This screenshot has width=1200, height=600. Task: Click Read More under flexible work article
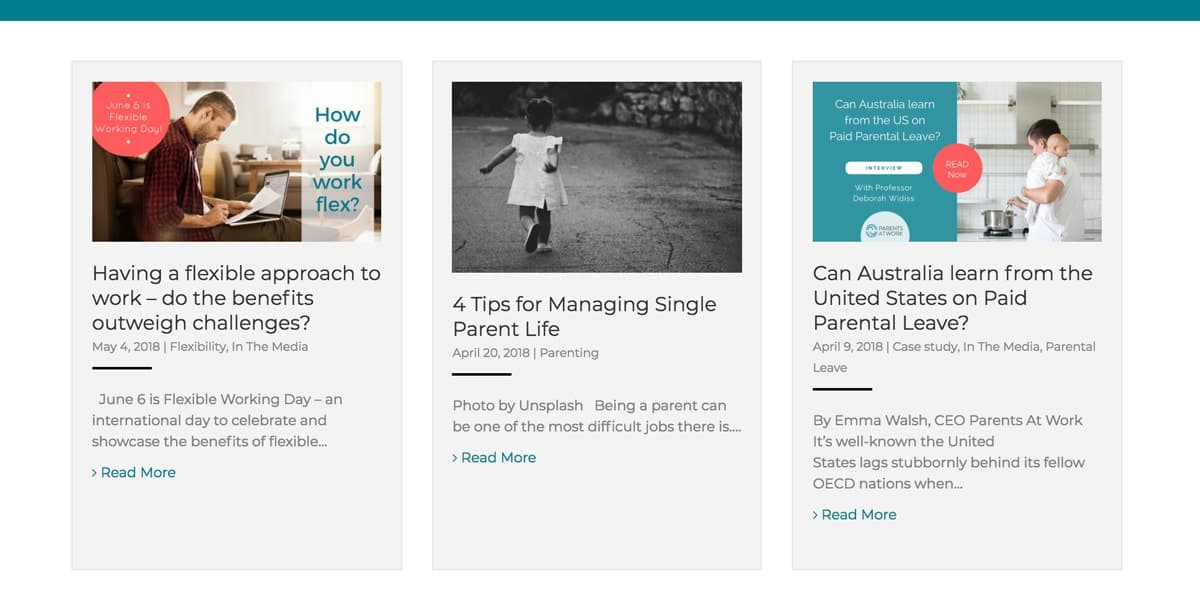click(134, 472)
